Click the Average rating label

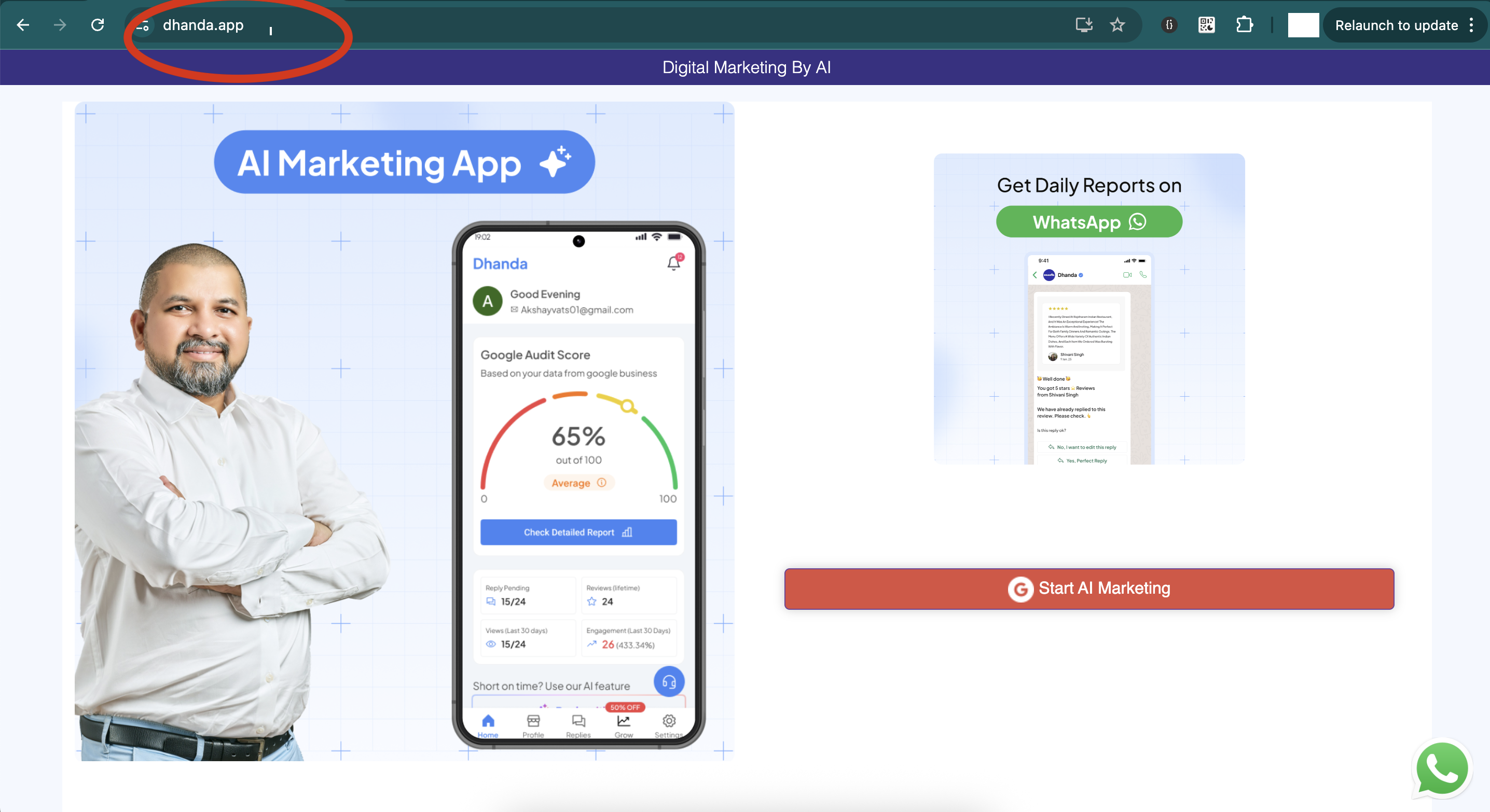(578, 483)
